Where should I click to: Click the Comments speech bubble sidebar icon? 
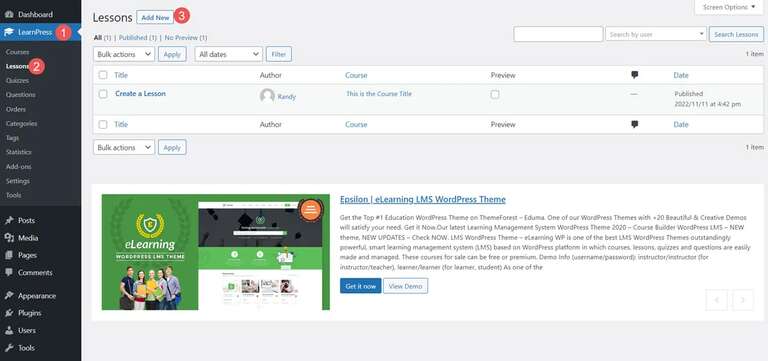point(9,273)
